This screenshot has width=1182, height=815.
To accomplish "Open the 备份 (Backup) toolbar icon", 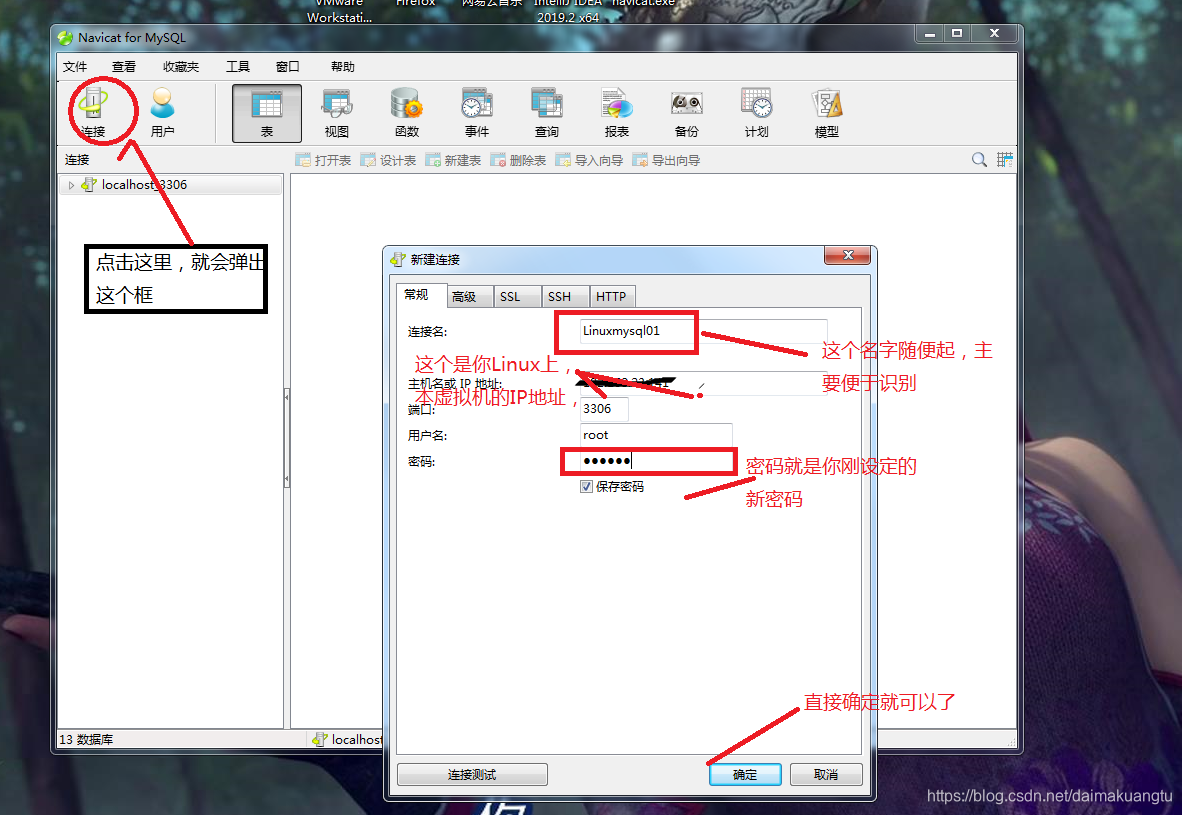I will (687, 113).
